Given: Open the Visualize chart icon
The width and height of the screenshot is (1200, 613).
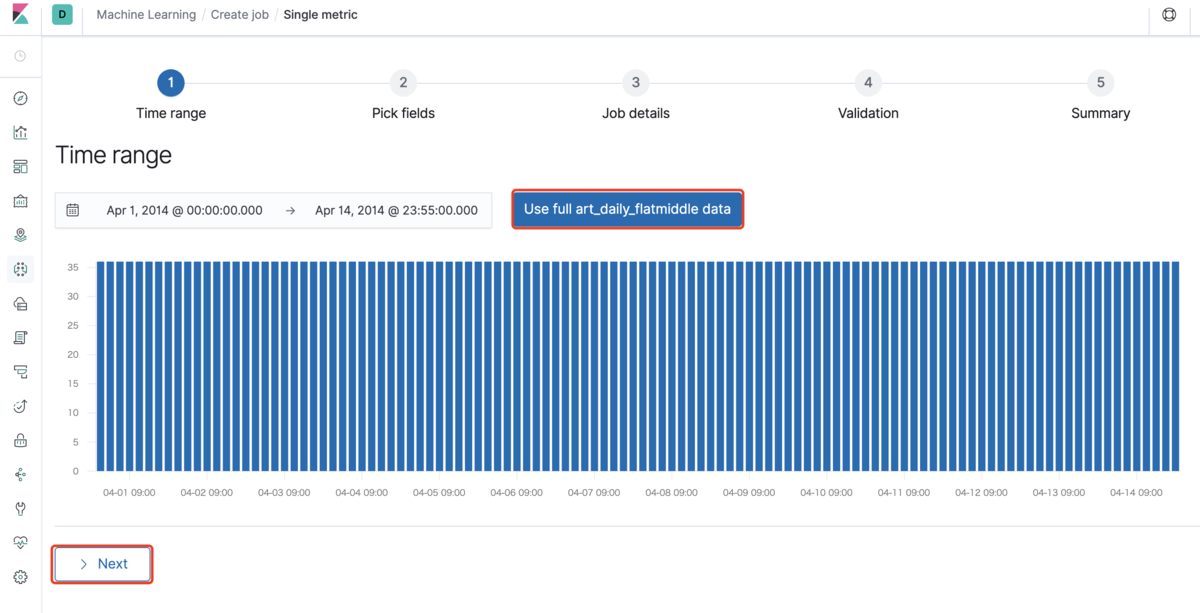Looking at the screenshot, I should [20, 132].
